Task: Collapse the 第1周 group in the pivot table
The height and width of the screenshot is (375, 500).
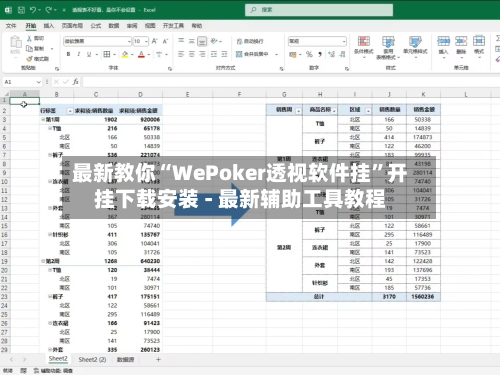Action: (43, 119)
